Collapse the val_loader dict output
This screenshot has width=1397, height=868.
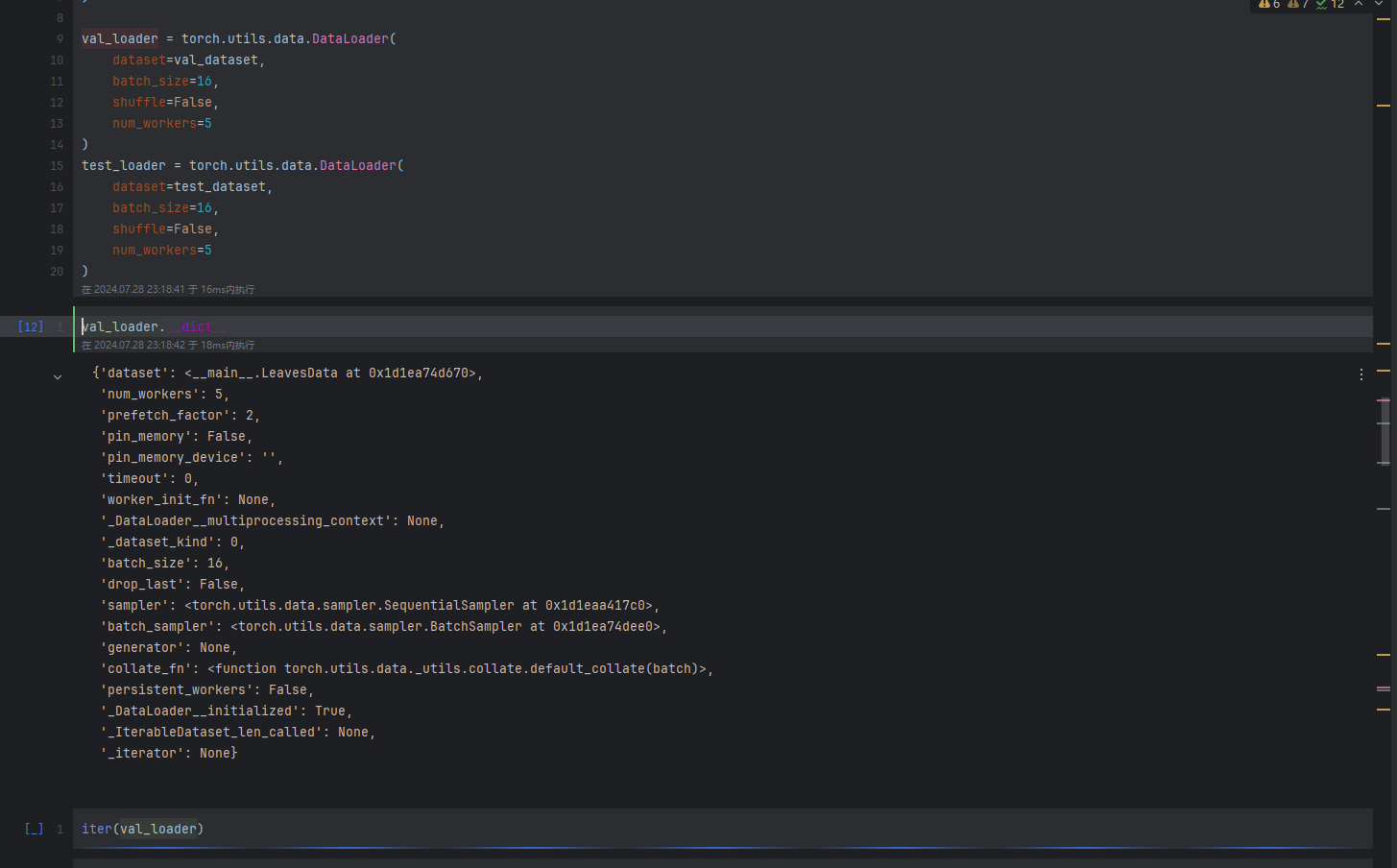58,377
